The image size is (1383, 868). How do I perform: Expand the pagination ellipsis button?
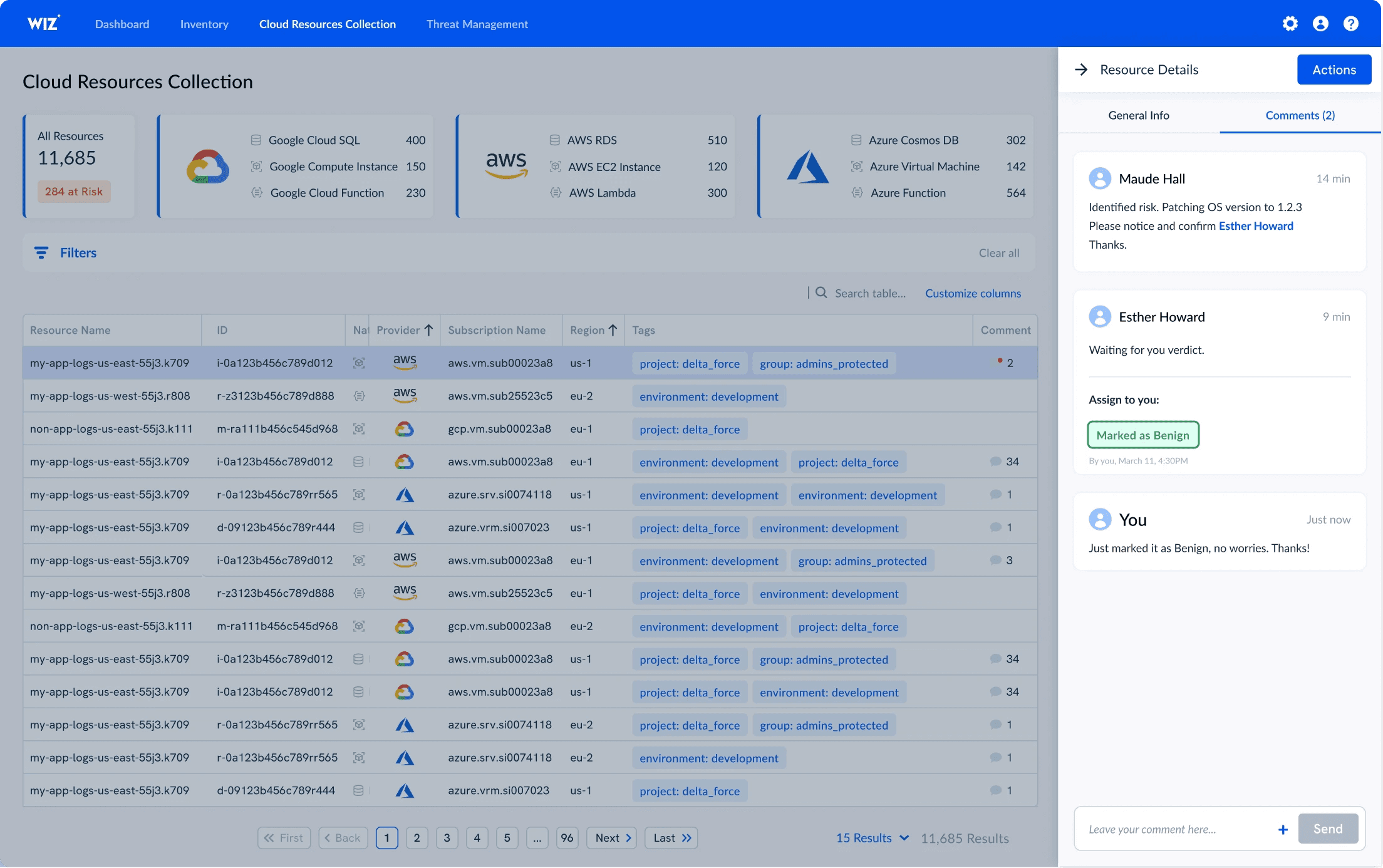tap(537, 838)
